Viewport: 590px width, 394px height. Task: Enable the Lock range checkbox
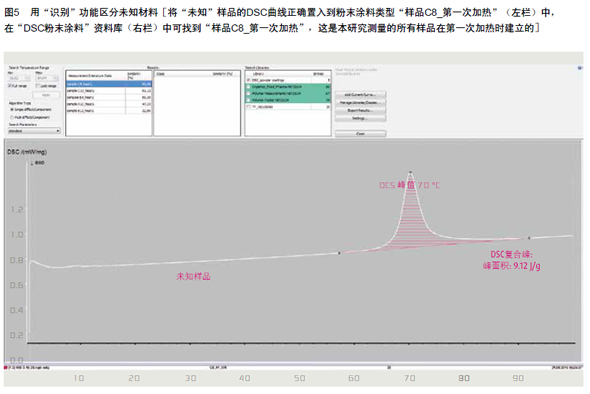pyautogui.click(x=38, y=86)
